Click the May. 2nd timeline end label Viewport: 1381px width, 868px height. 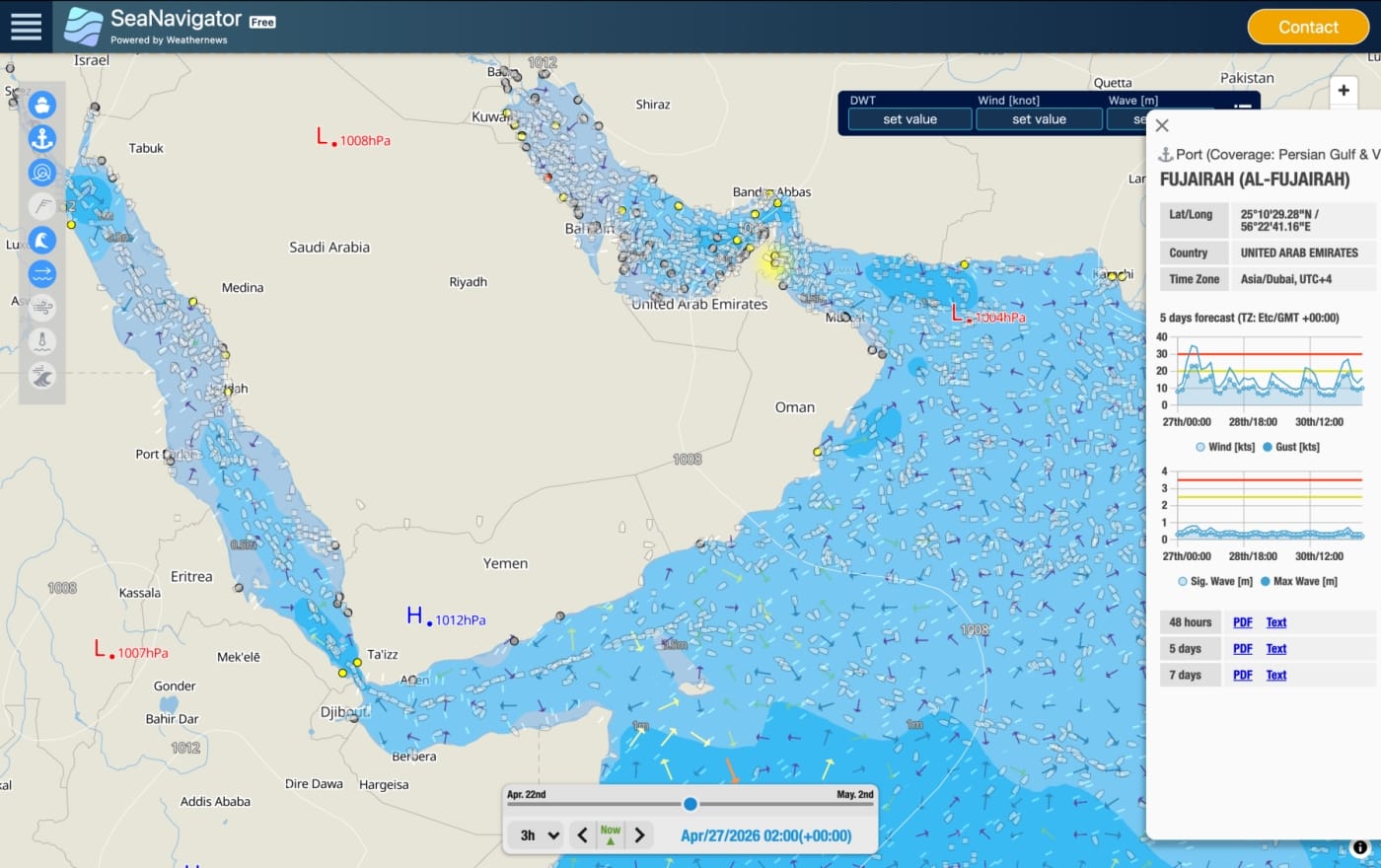click(x=855, y=794)
